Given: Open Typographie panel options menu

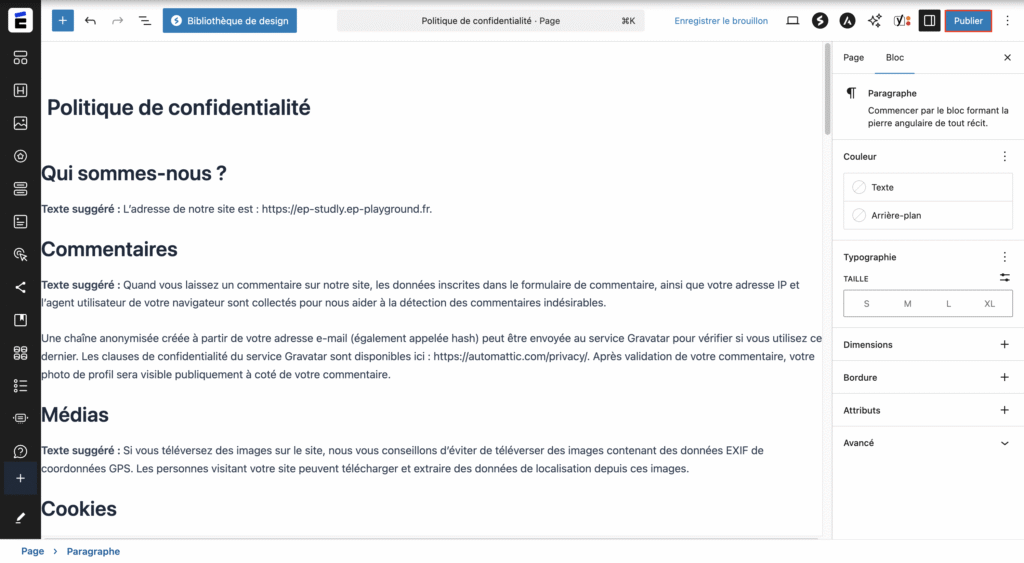Looking at the screenshot, I should tap(1004, 257).
